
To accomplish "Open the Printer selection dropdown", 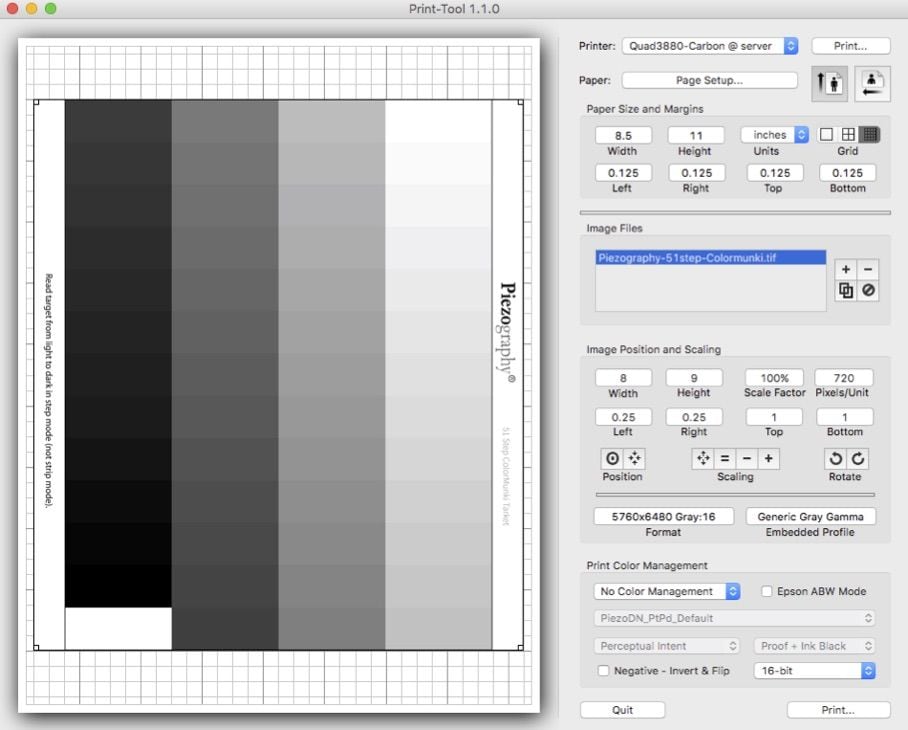I will point(710,46).
